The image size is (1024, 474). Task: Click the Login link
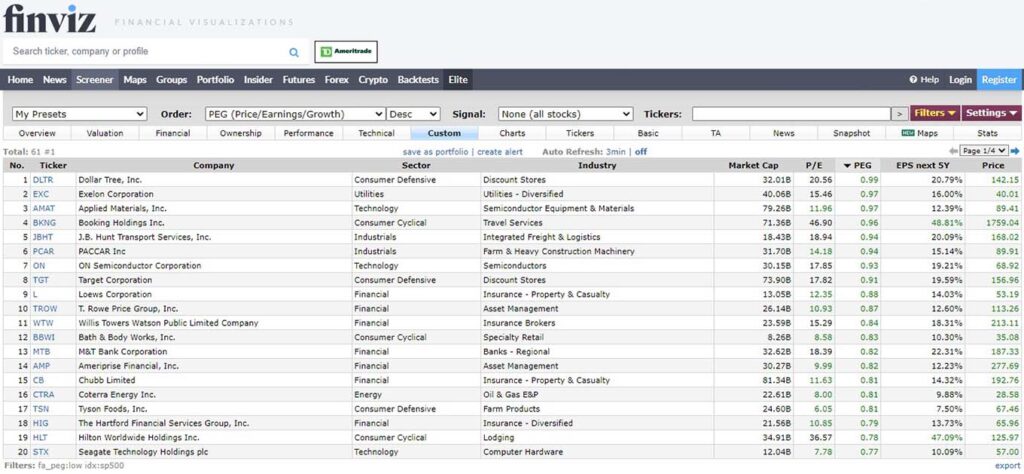(x=960, y=80)
